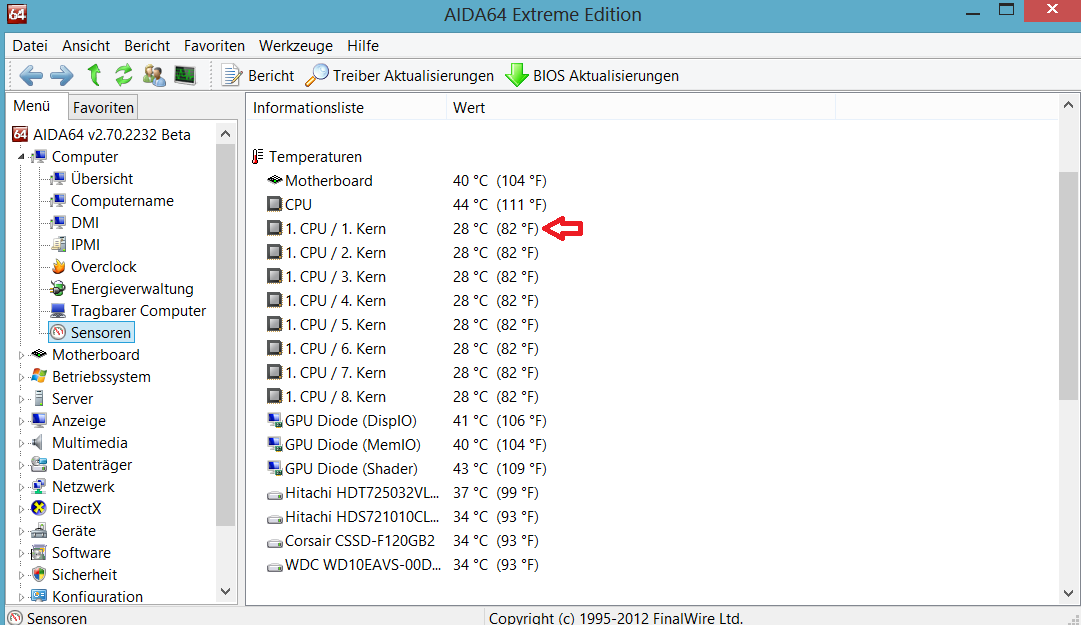Collapse the Computer tree node
This screenshot has width=1081, height=625.
coord(21,156)
